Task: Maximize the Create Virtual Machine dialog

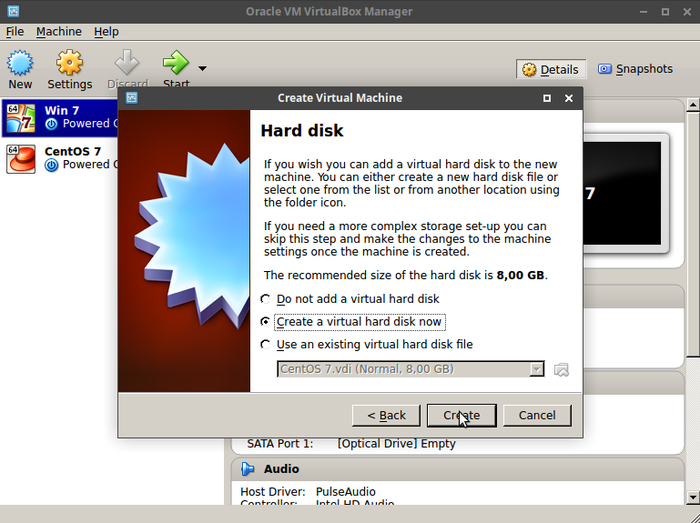Action: 547,98
